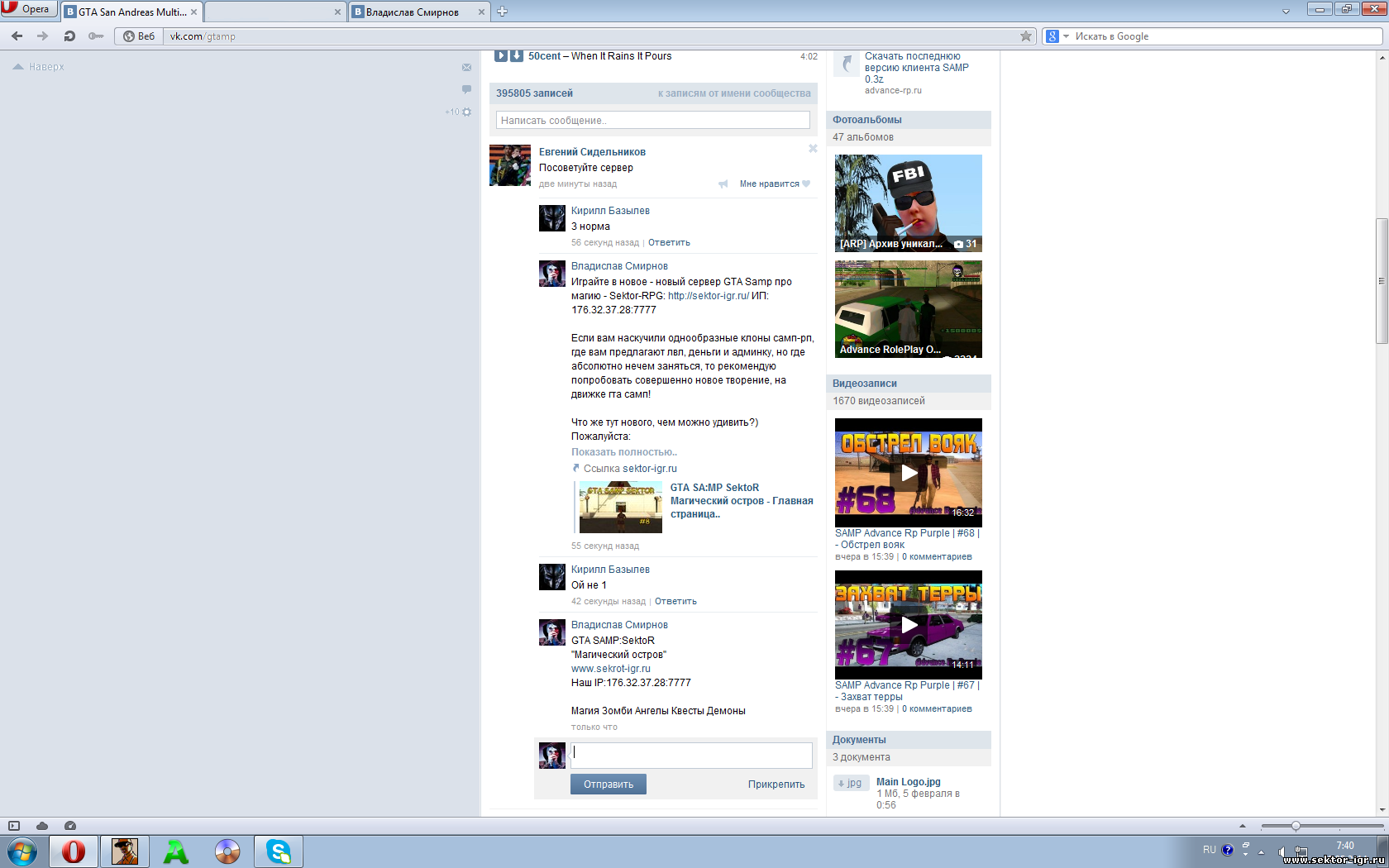Toggle the Opera Turbo speedometer icon
The image size is (1389, 868).
click(x=70, y=826)
